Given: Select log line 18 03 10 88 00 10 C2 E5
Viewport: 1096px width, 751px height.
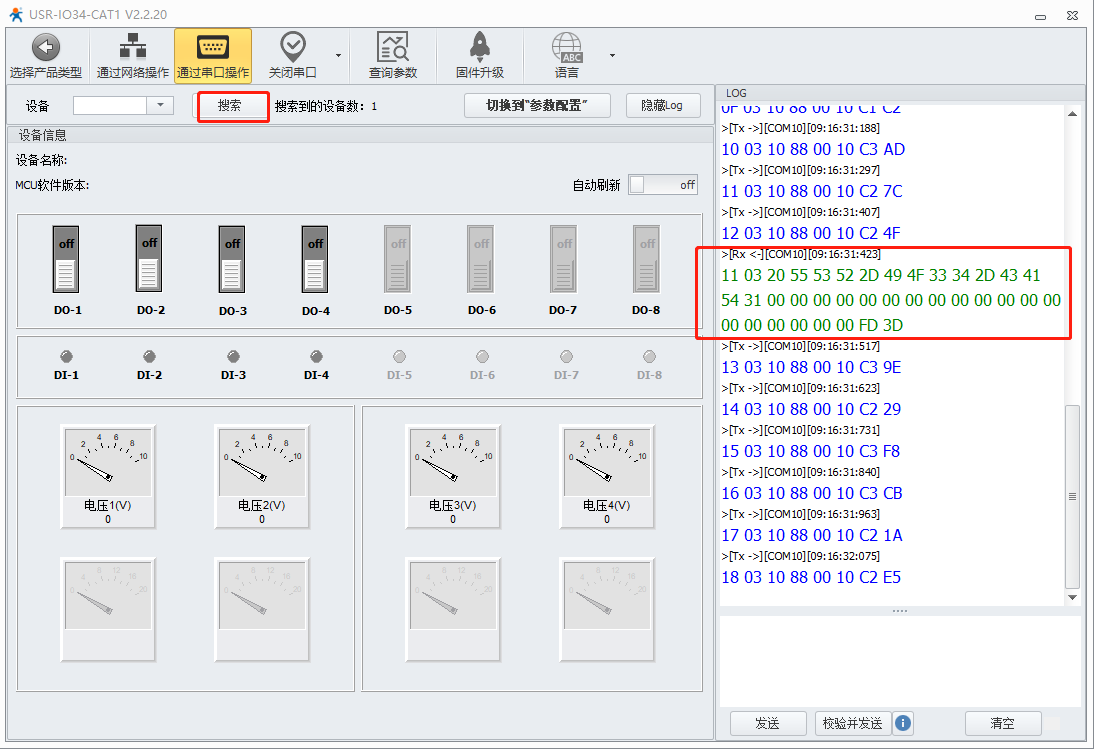Looking at the screenshot, I should pos(811,577).
